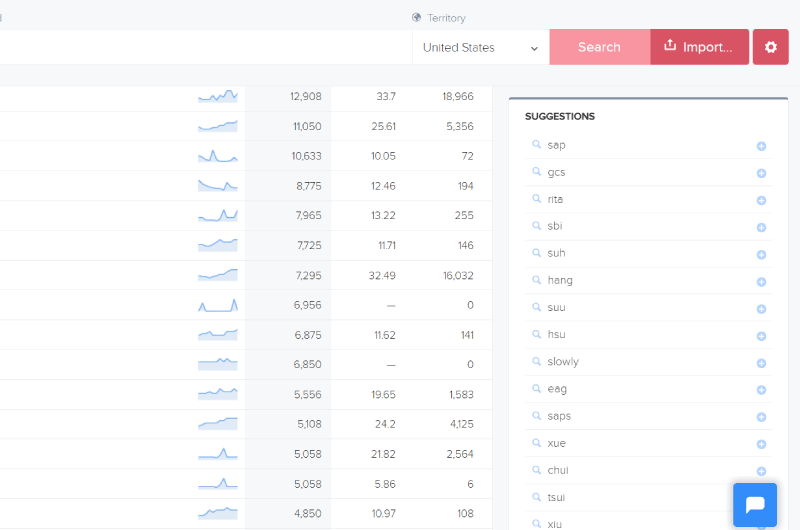Select the 'xiu' suggestion keyword
800x530 pixels.
tap(555, 524)
